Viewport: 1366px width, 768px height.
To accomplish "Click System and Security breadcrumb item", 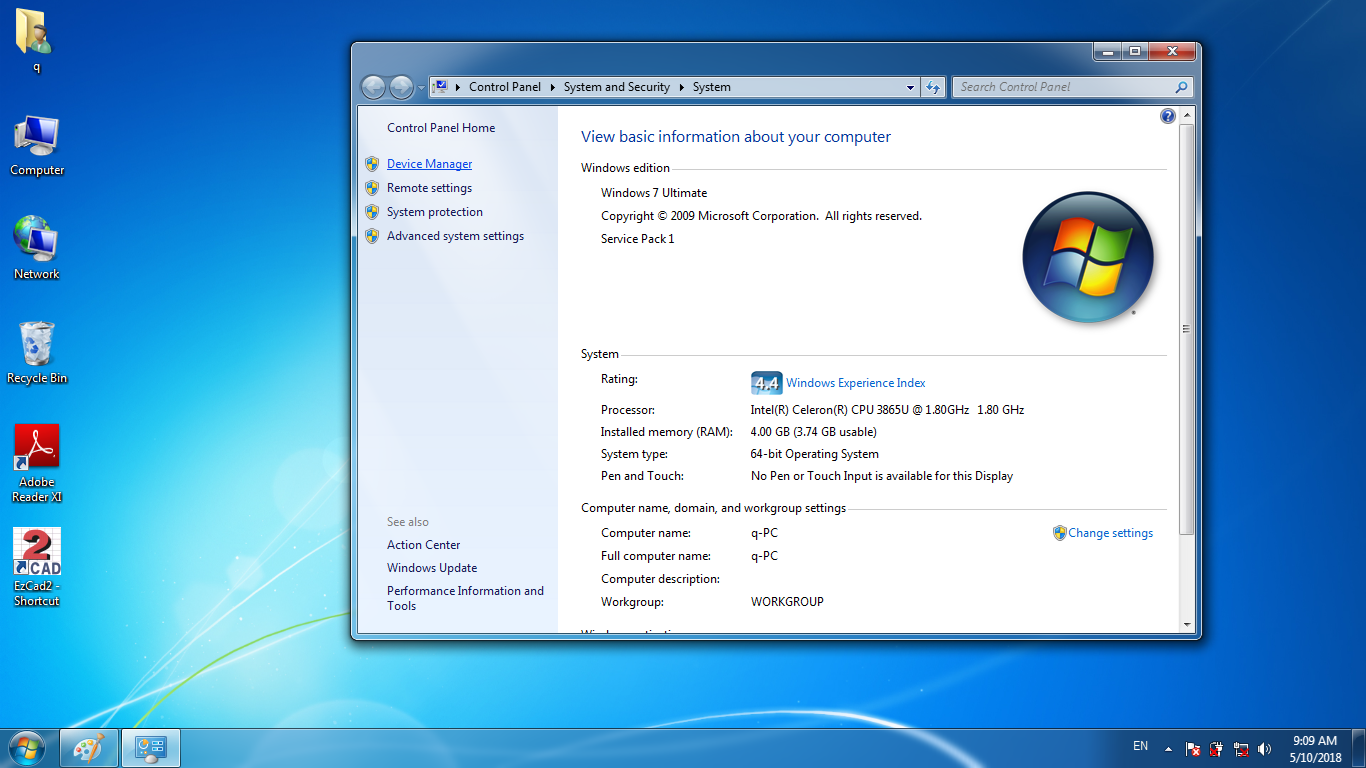I will 616,87.
